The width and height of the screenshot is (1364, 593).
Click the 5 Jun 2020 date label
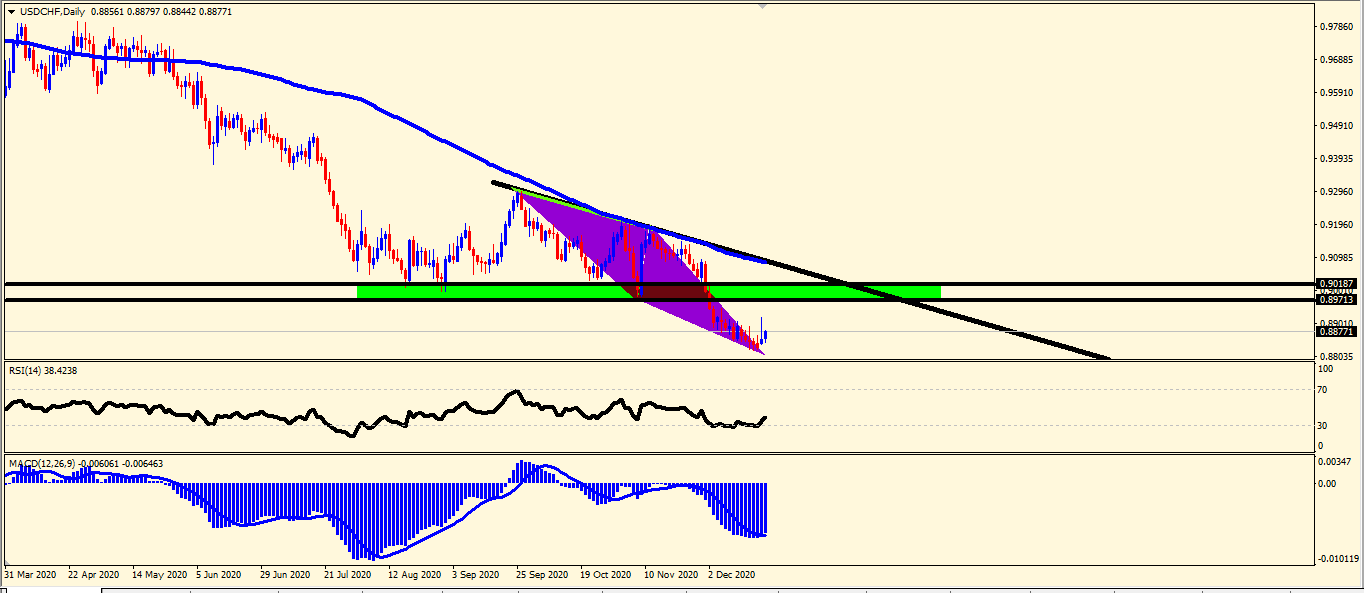click(x=219, y=575)
